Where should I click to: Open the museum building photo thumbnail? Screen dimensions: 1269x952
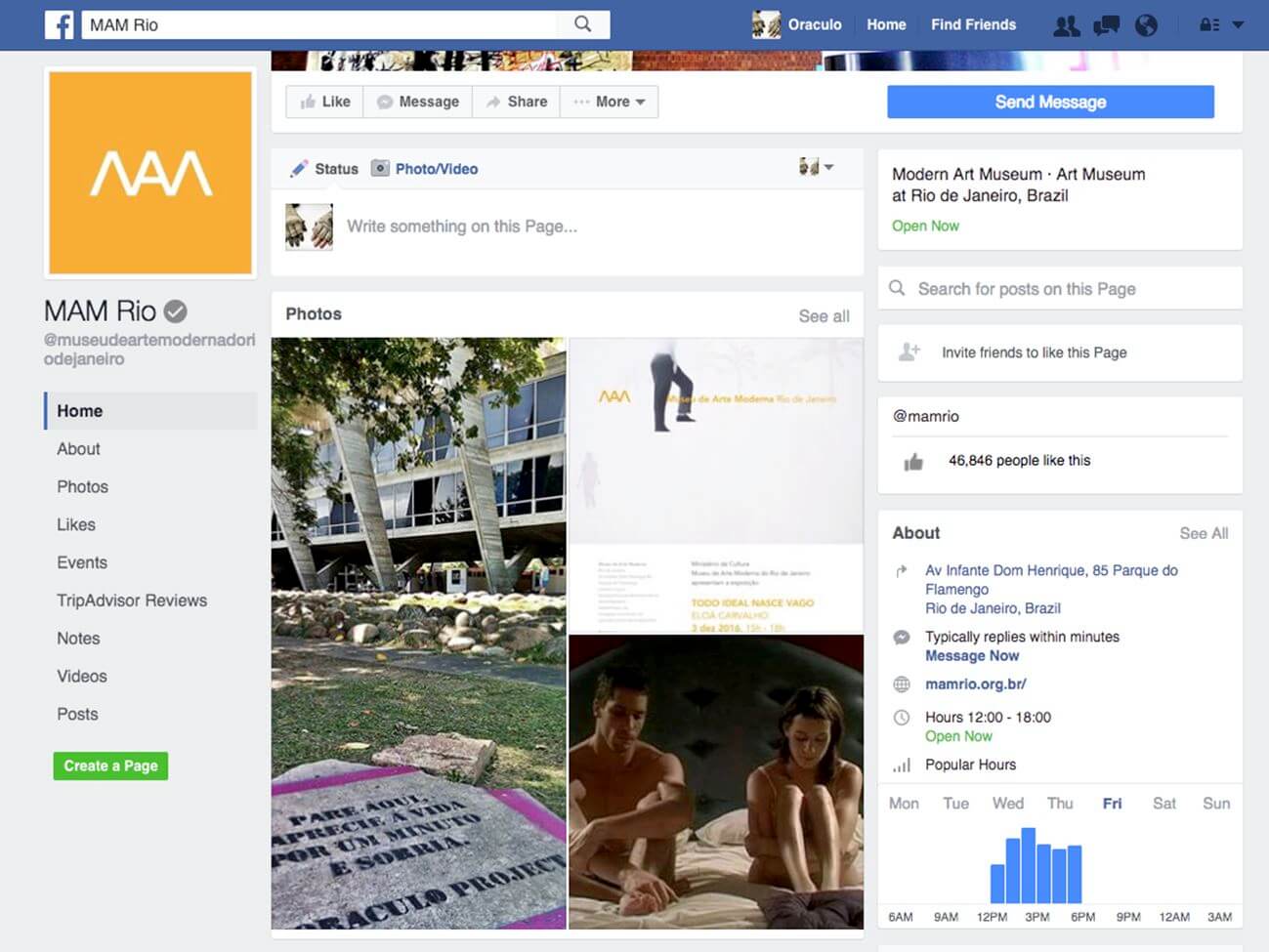click(x=418, y=633)
